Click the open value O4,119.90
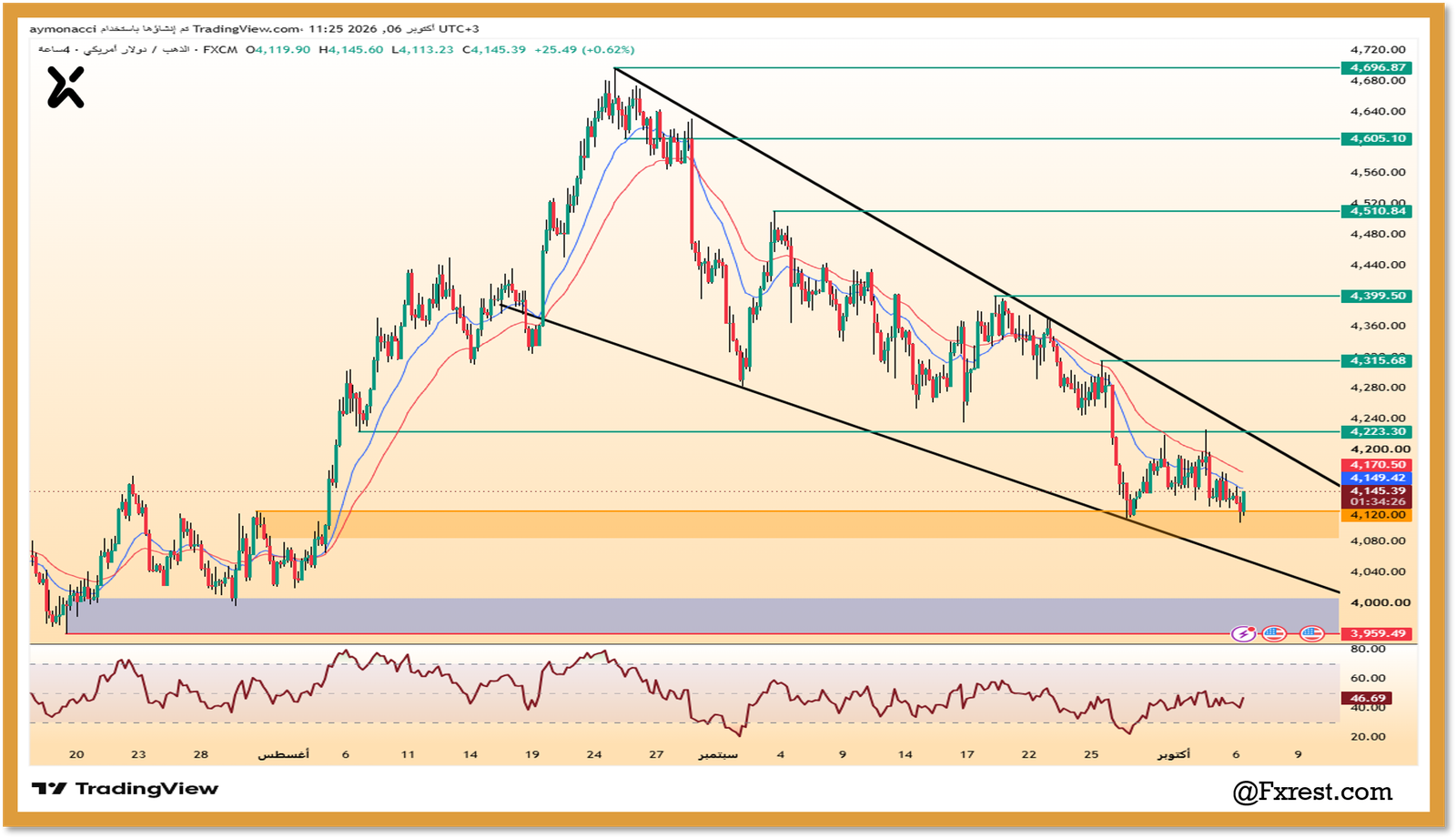The image size is (1456, 838). coord(278,50)
